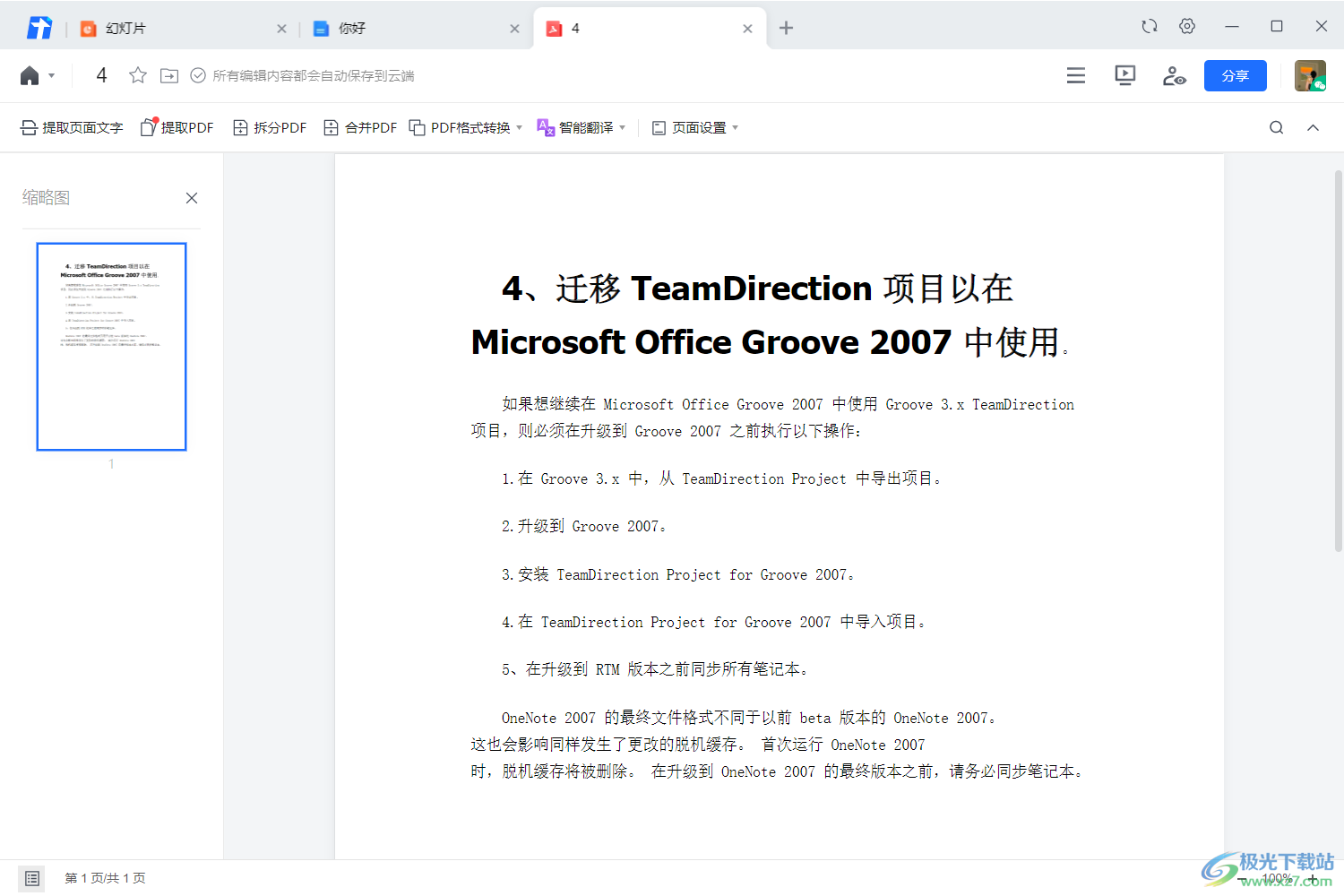Close the 幻灯片 tab

281,29
